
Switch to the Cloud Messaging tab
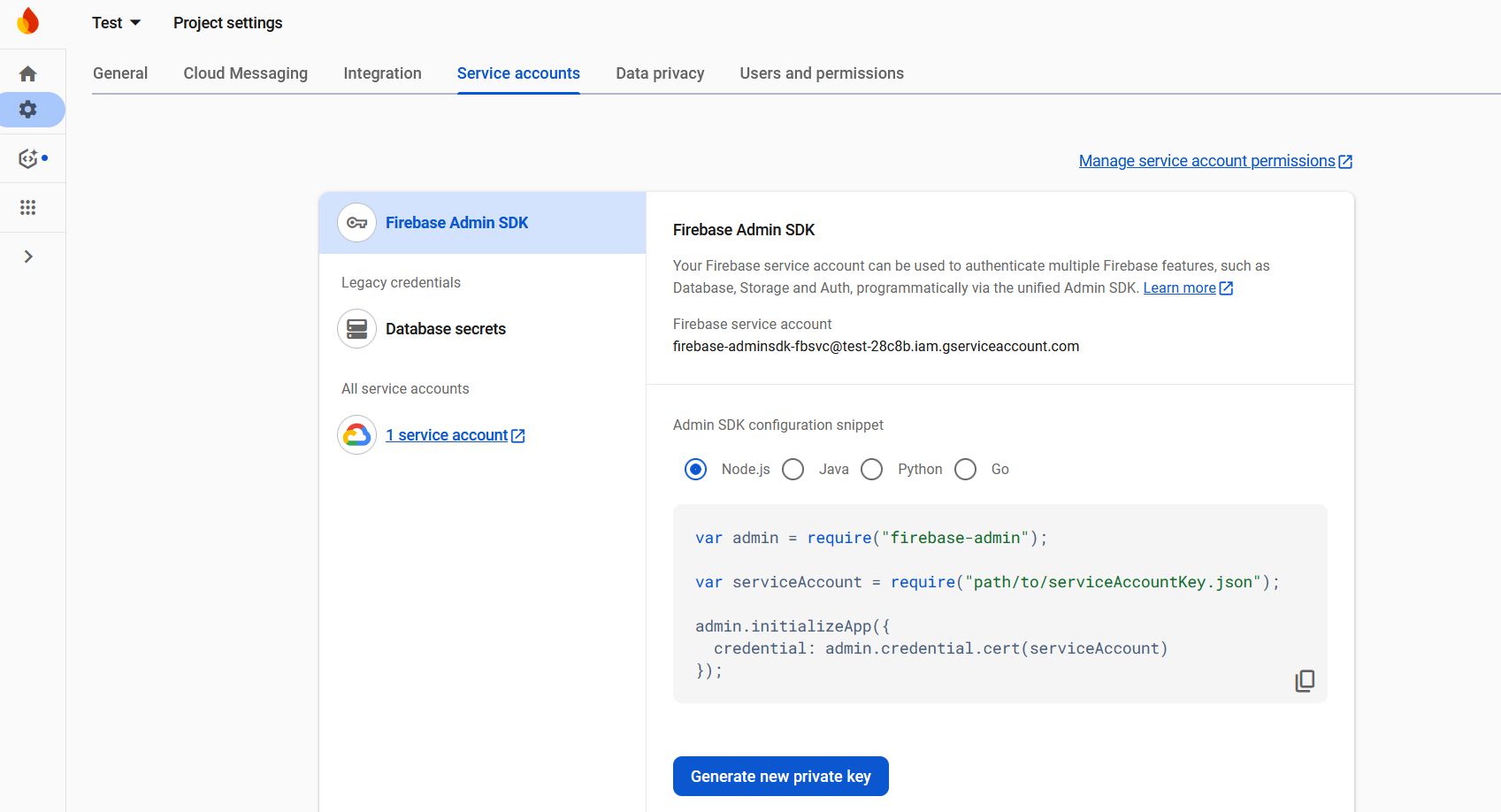tap(246, 73)
